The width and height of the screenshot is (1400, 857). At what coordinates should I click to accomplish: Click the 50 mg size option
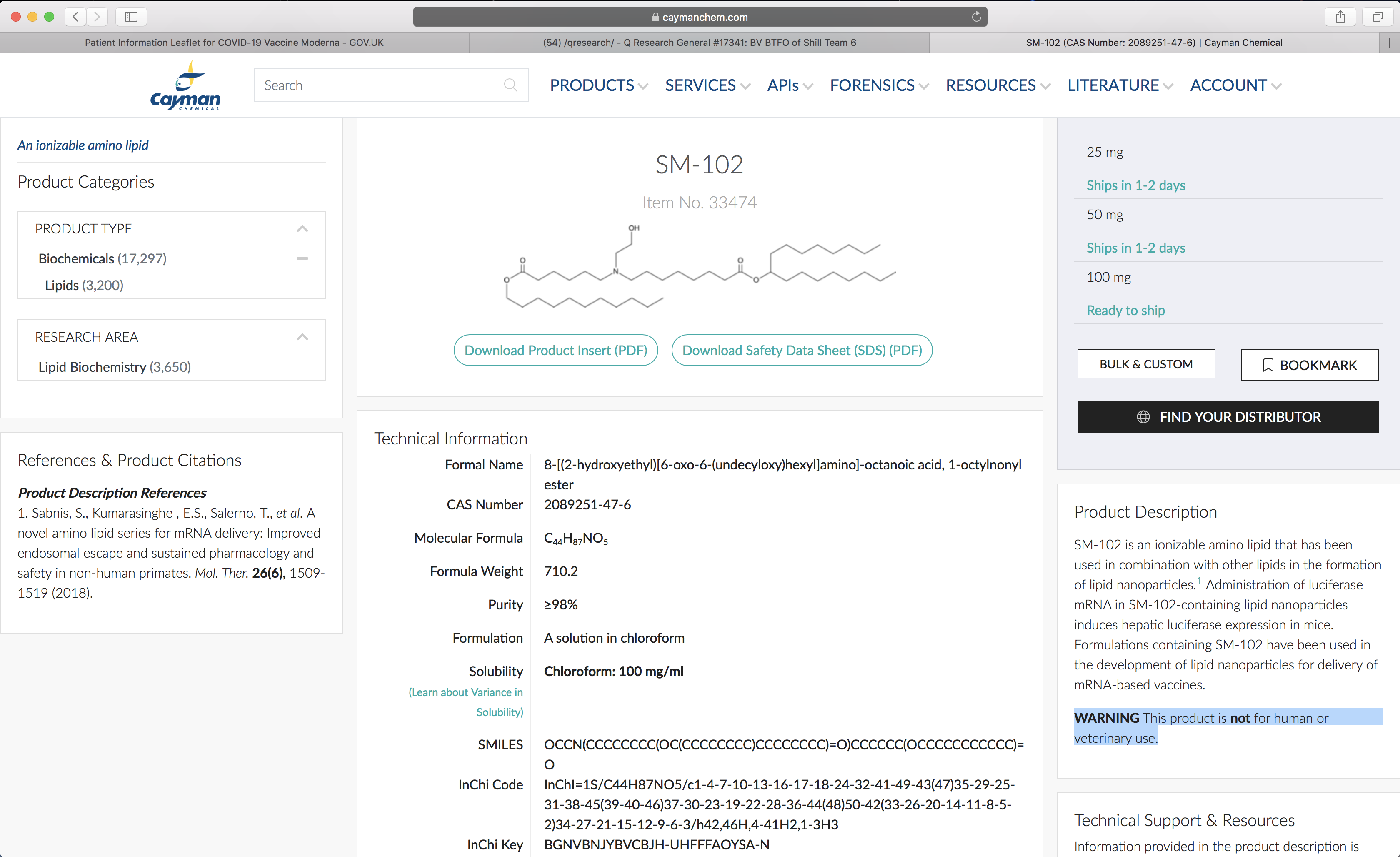(x=1105, y=214)
